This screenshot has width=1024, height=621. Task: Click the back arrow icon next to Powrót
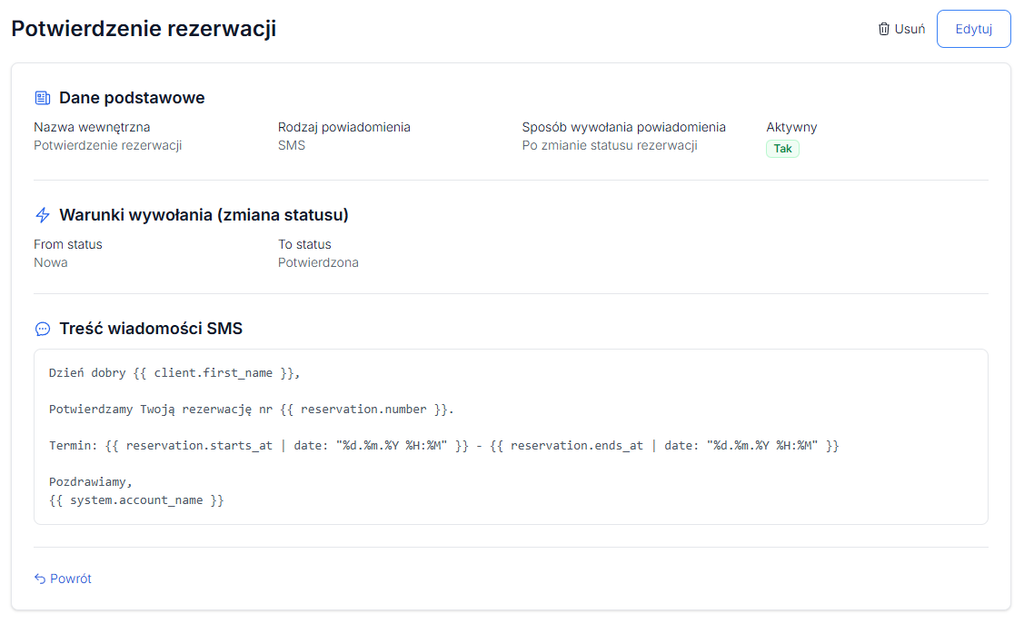coord(40,579)
